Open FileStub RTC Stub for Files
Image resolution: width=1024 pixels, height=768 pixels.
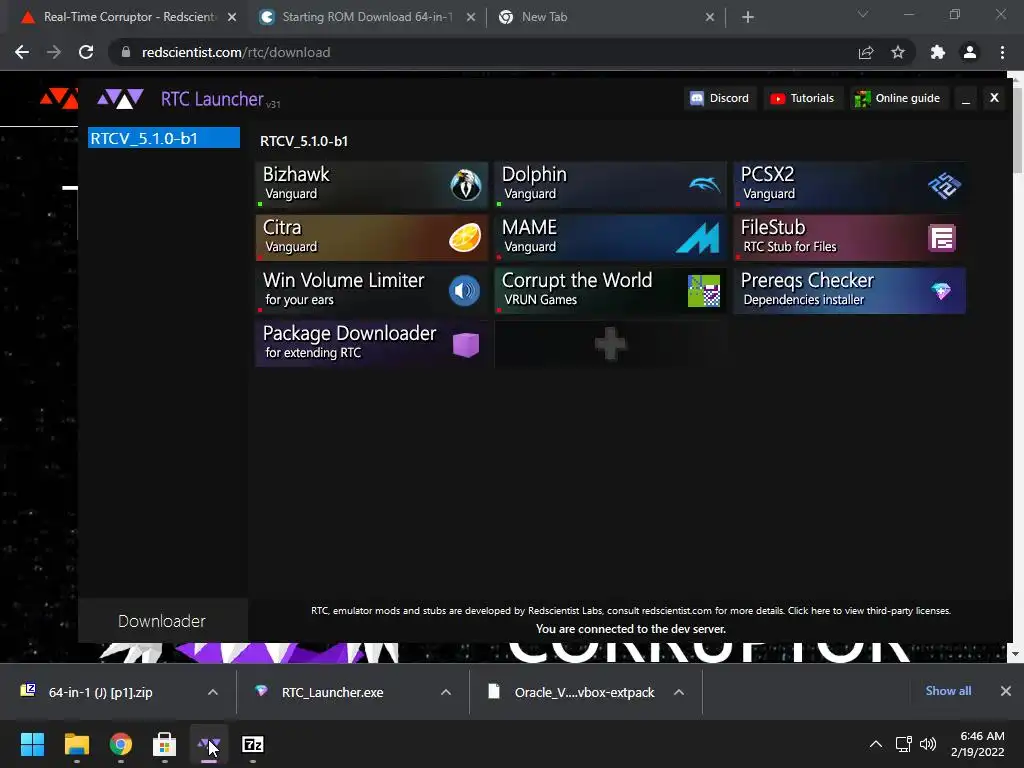click(850, 238)
